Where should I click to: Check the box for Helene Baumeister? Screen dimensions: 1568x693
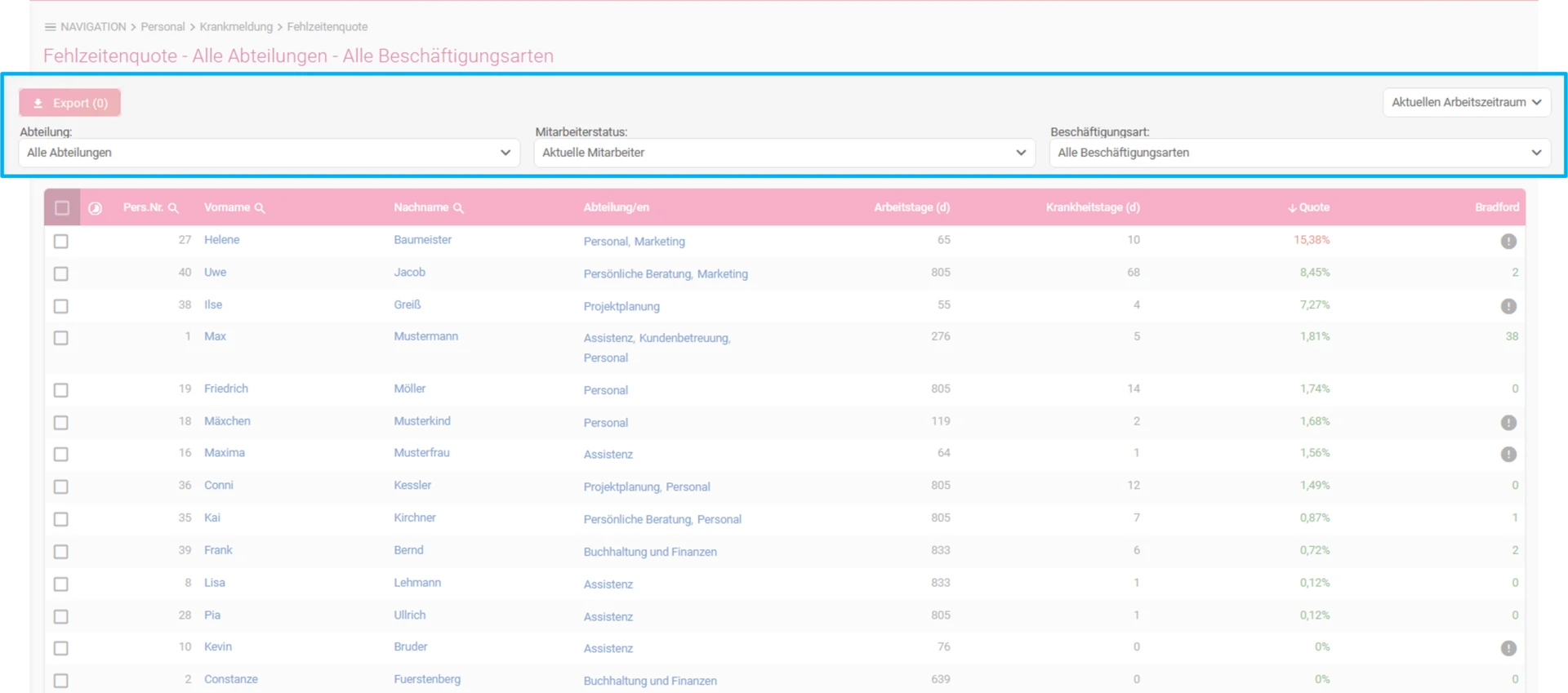click(x=61, y=241)
